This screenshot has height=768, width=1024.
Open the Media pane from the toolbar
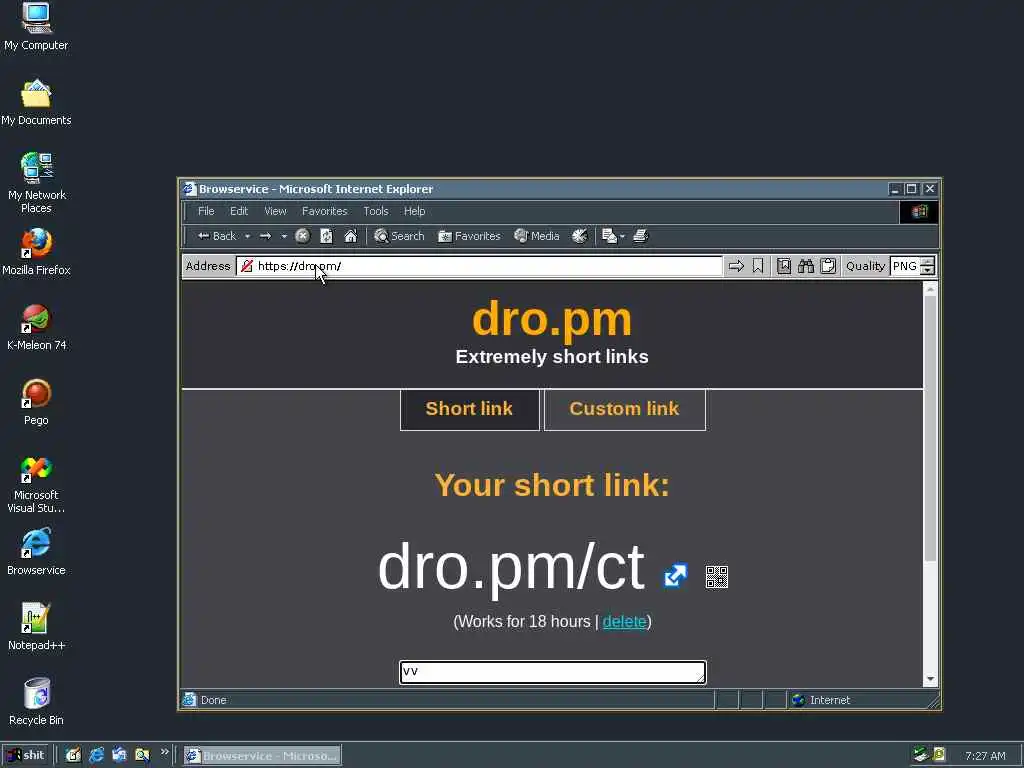coord(537,236)
